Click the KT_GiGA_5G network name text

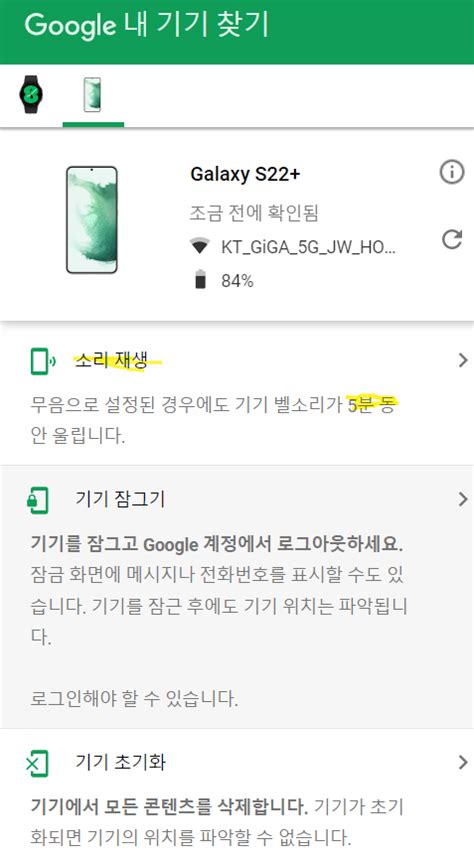pyautogui.click(x=308, y=248)
